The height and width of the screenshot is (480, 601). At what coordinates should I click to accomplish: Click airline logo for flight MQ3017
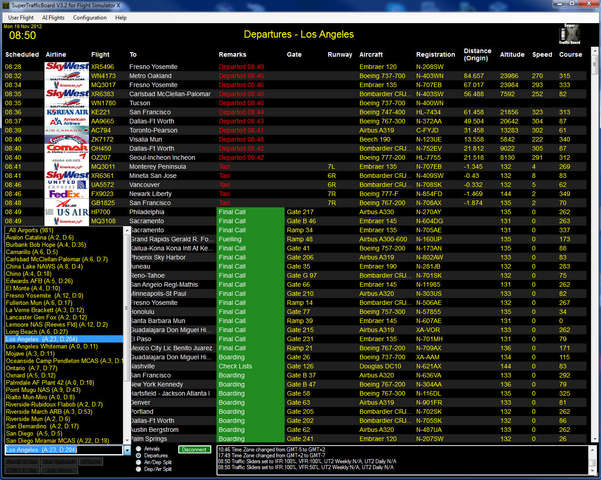point(67,85)
